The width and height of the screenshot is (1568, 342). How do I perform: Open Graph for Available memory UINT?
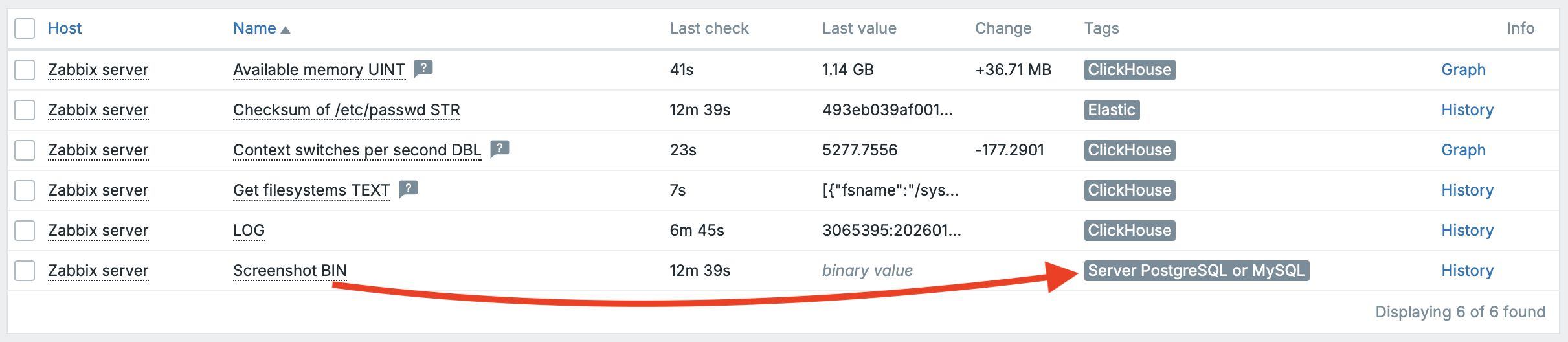[1463, 70]
